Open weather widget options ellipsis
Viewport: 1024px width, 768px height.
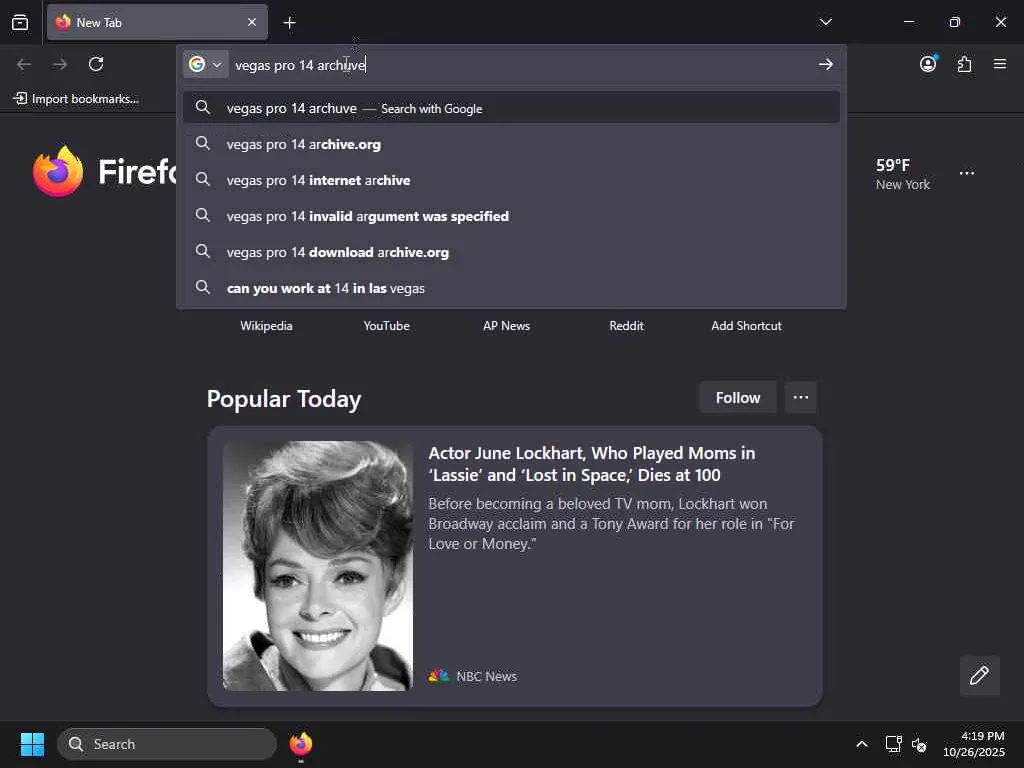(x=967, y=173)
